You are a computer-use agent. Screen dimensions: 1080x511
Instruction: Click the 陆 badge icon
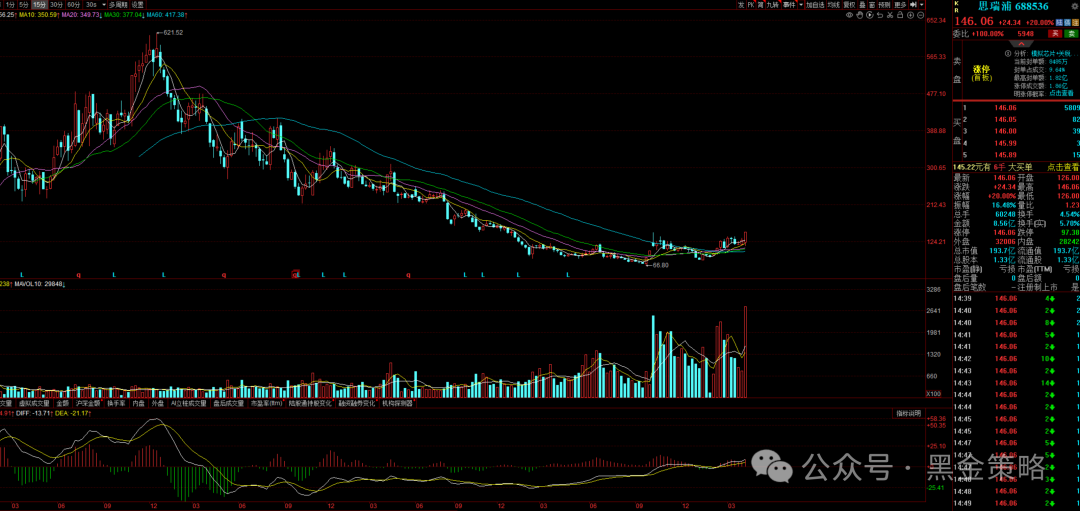coord(1057,22)
